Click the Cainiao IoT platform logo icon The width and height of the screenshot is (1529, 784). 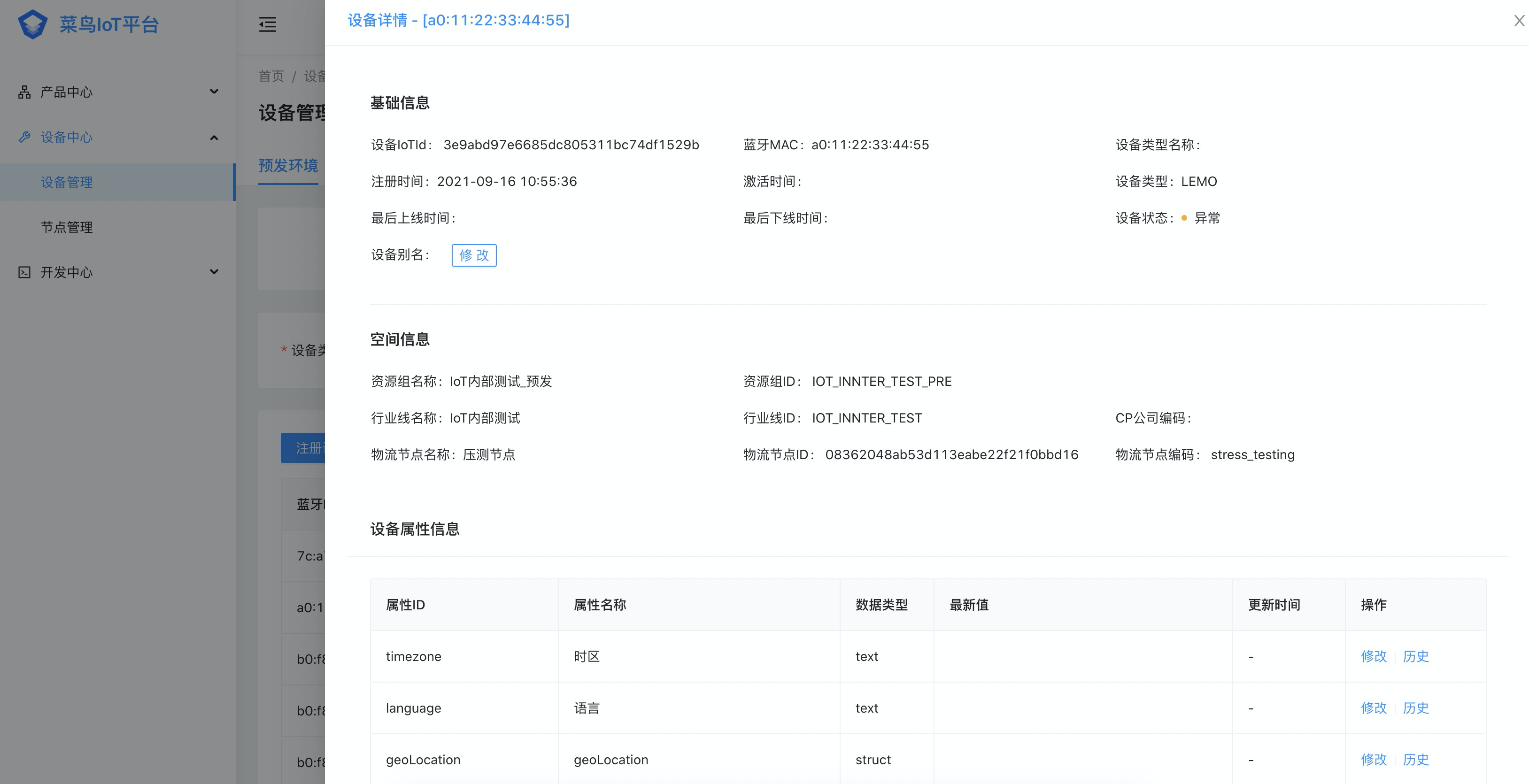pyautogui.click(x=32, y=24)
